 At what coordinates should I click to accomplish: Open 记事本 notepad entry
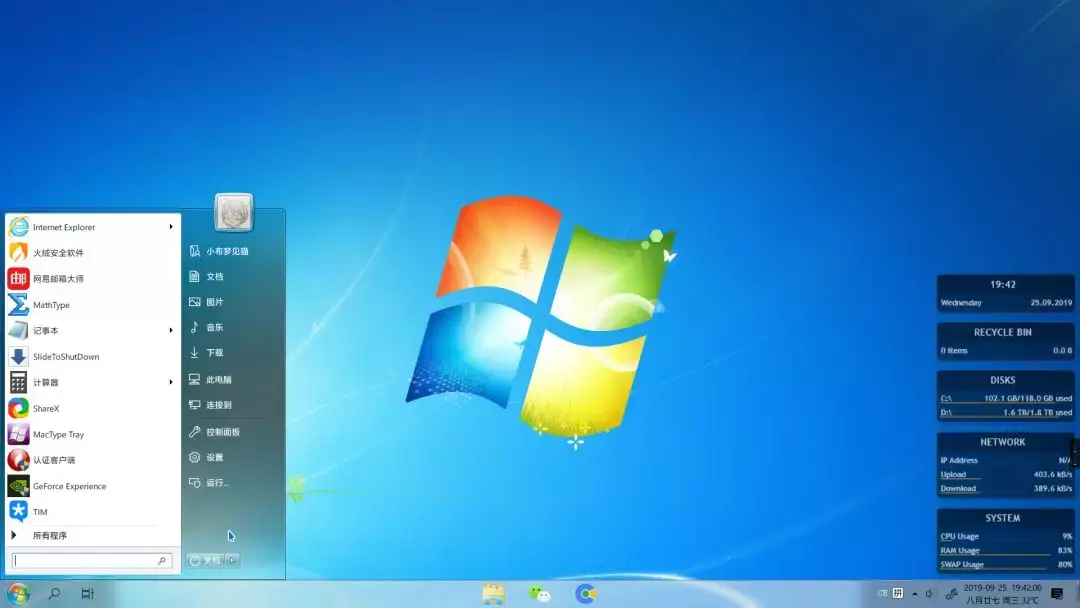click(92, 331)
